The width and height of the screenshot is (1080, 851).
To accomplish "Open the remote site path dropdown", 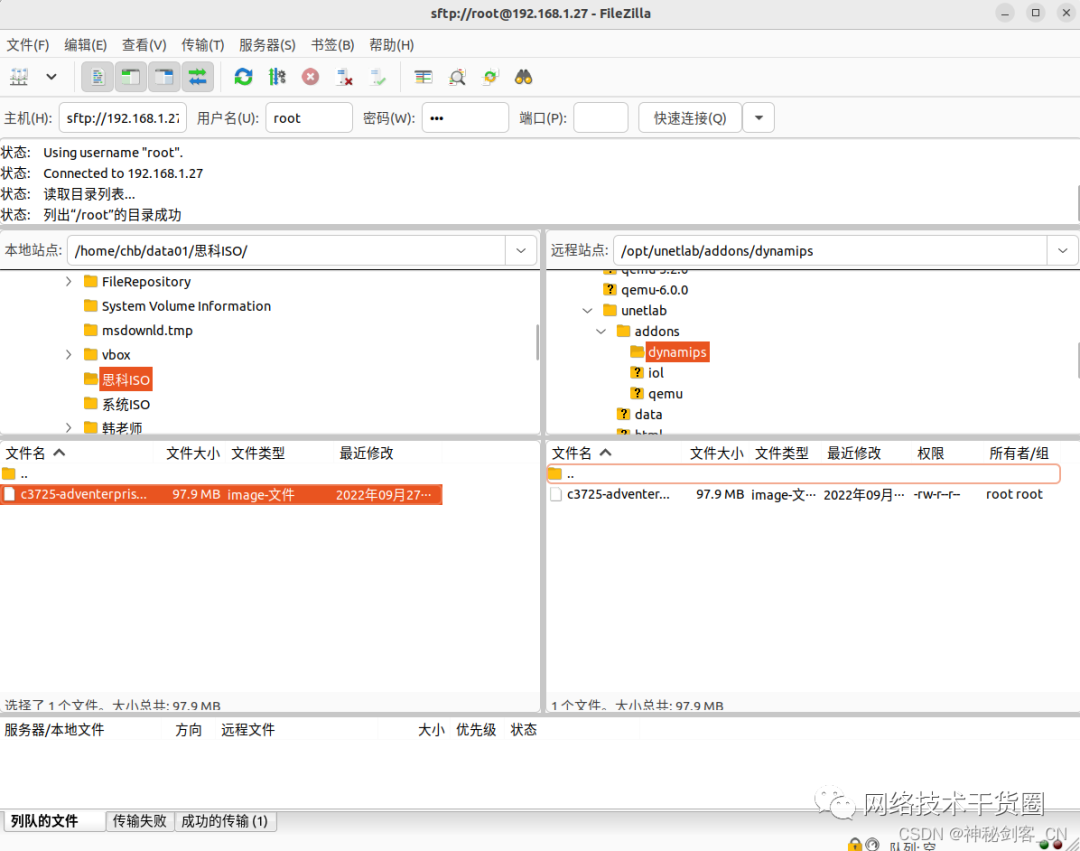I will (x=1063, y=250).
